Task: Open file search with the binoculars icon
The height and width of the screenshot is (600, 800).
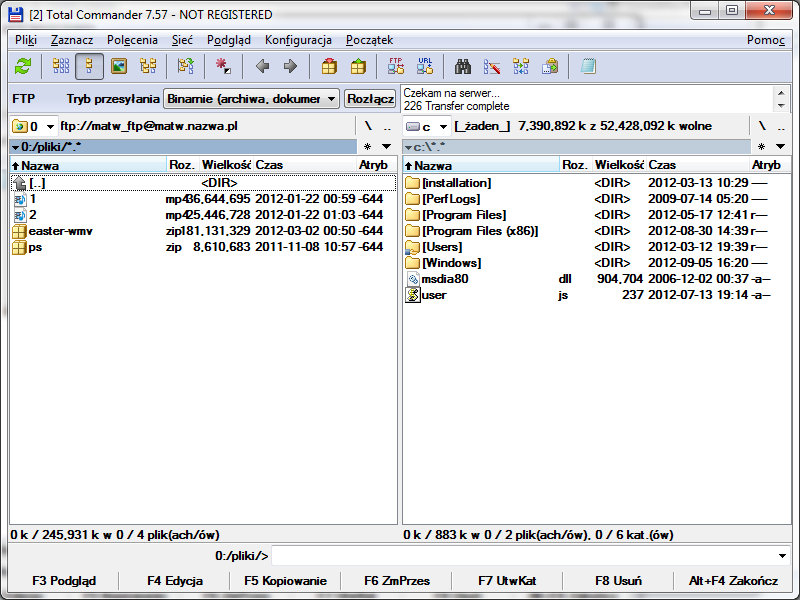Action: (463, 66)
